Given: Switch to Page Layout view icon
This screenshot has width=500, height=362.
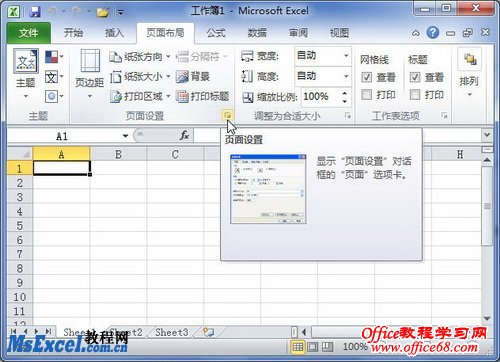Looking at the screenshot, I should click(313, 347).
